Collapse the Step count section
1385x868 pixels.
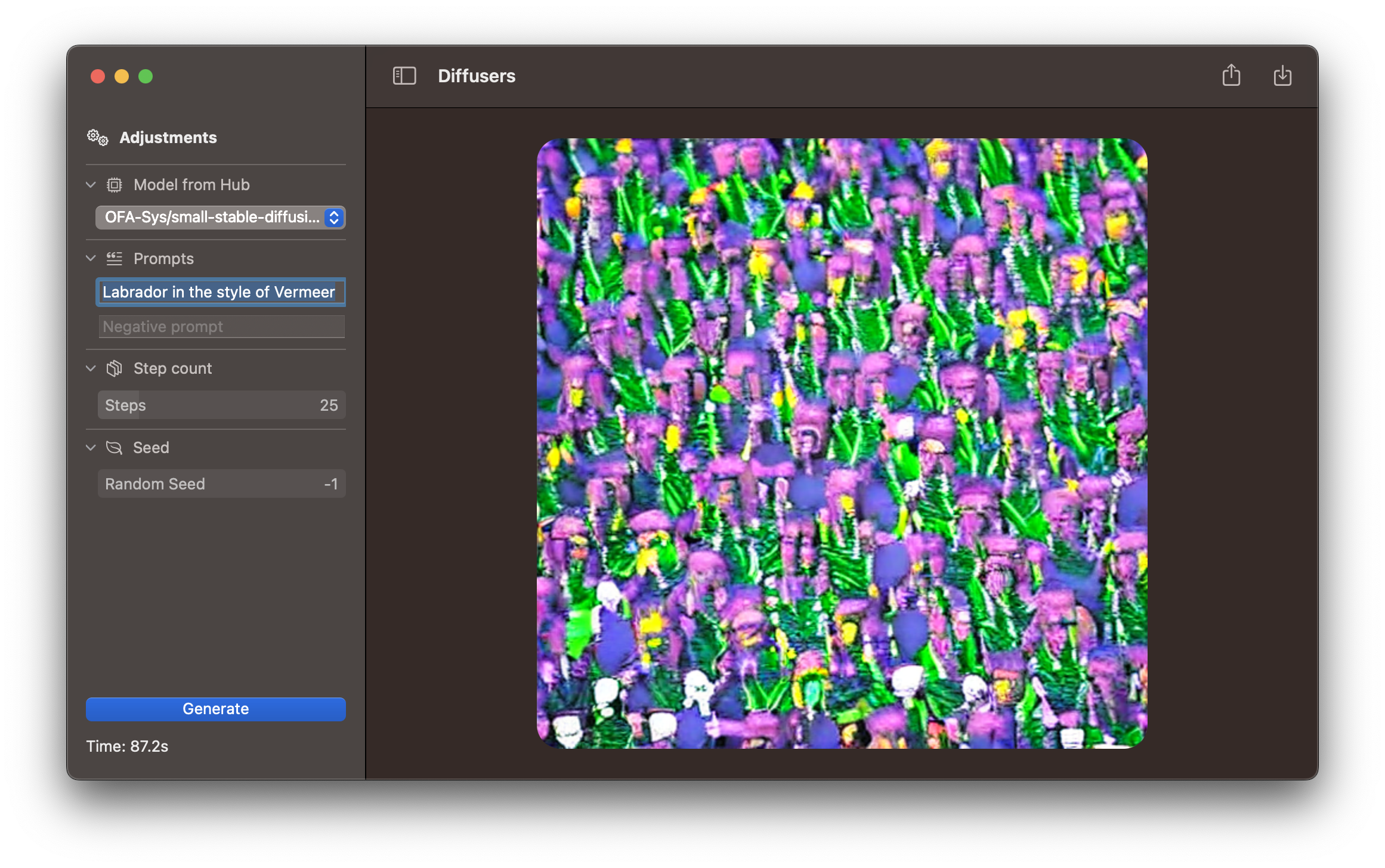pyautogui.click(x=91, y=368)
